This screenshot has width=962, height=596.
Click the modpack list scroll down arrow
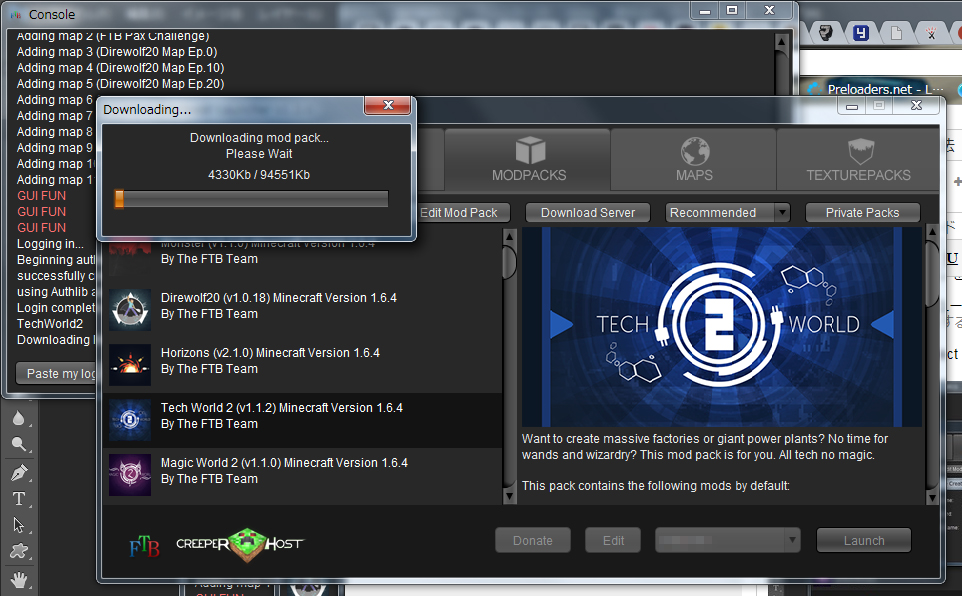point(509,495)
